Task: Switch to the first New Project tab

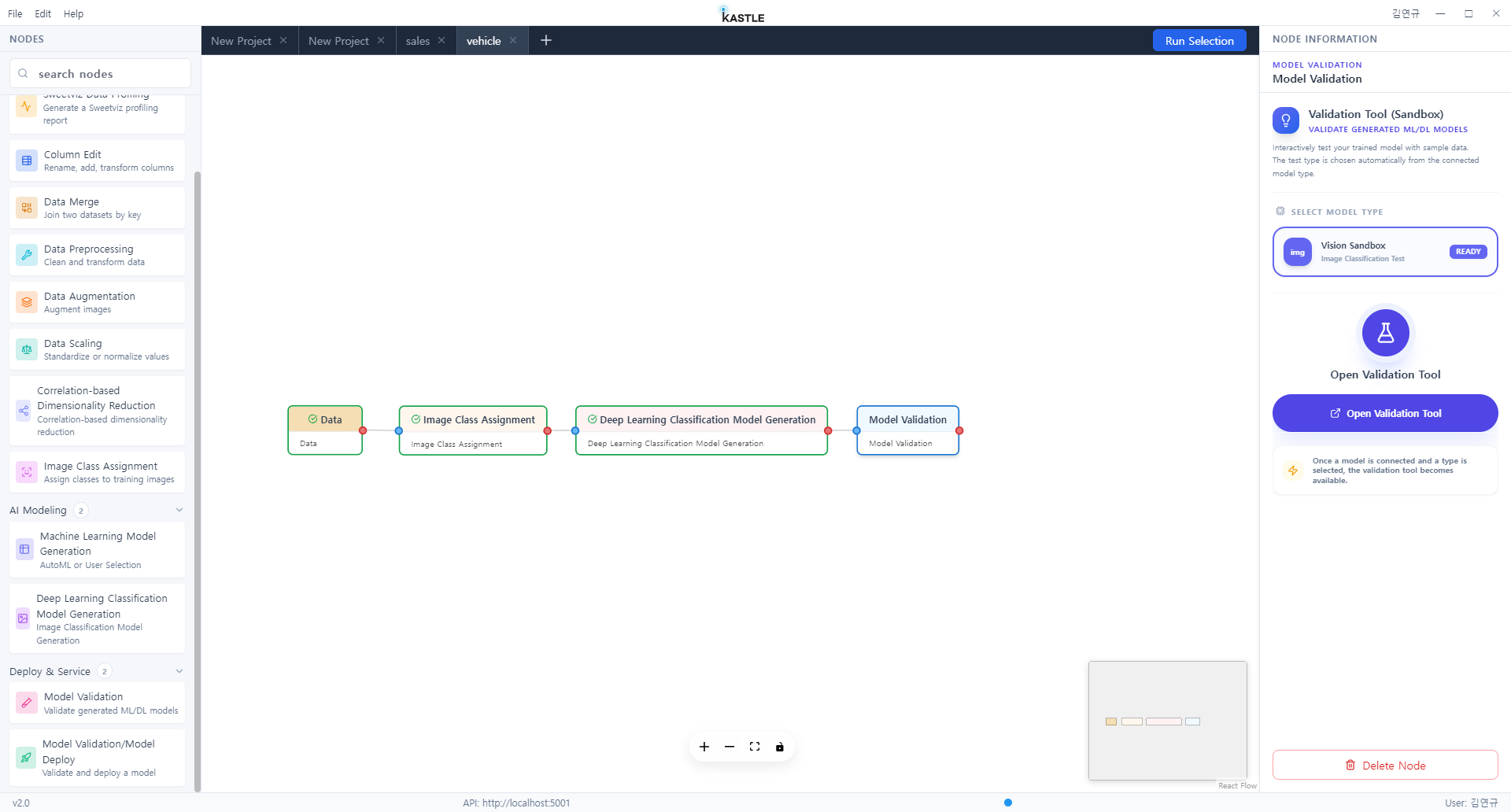Action: 241,41
